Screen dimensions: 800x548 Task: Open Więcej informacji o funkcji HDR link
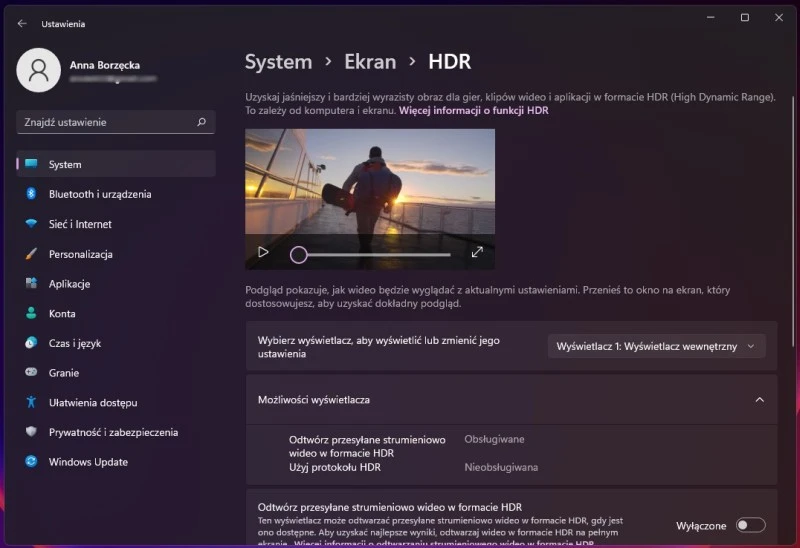[473, 111]
